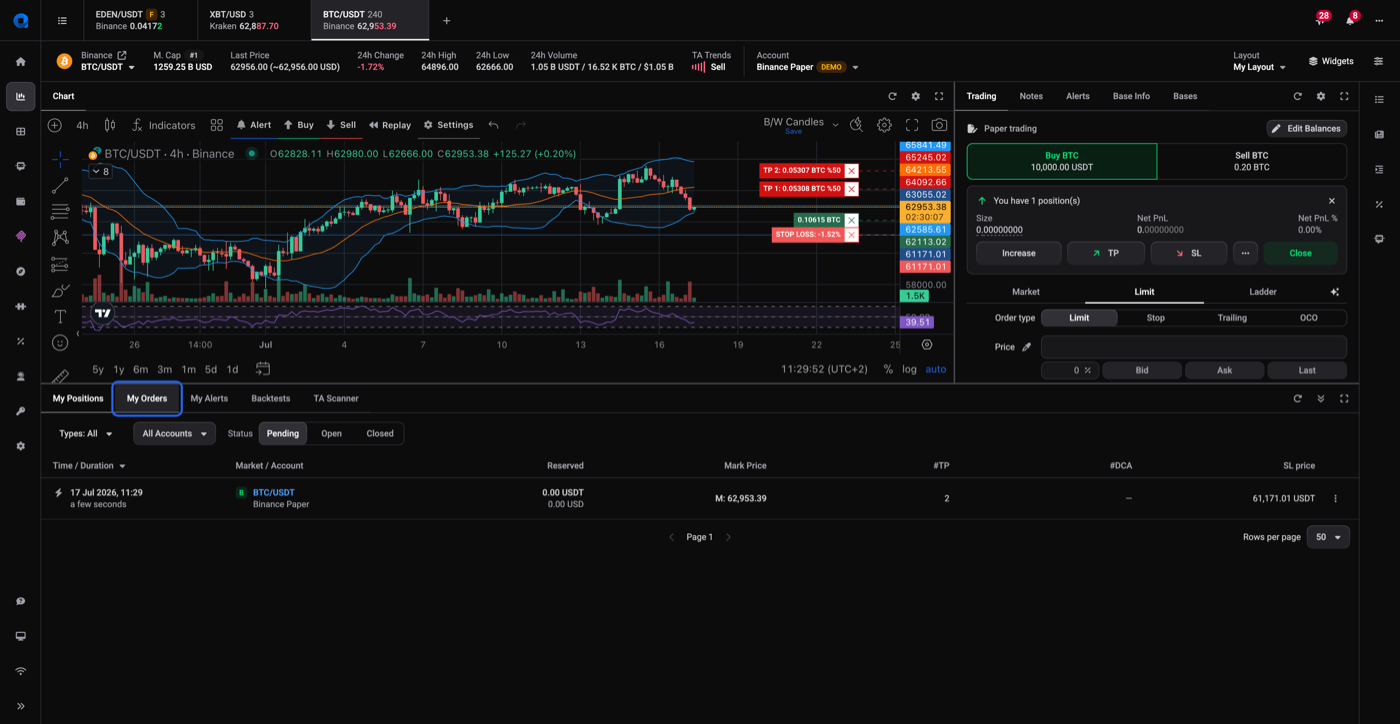
Task: Select the 1d chart range
Action: [232, 369]
